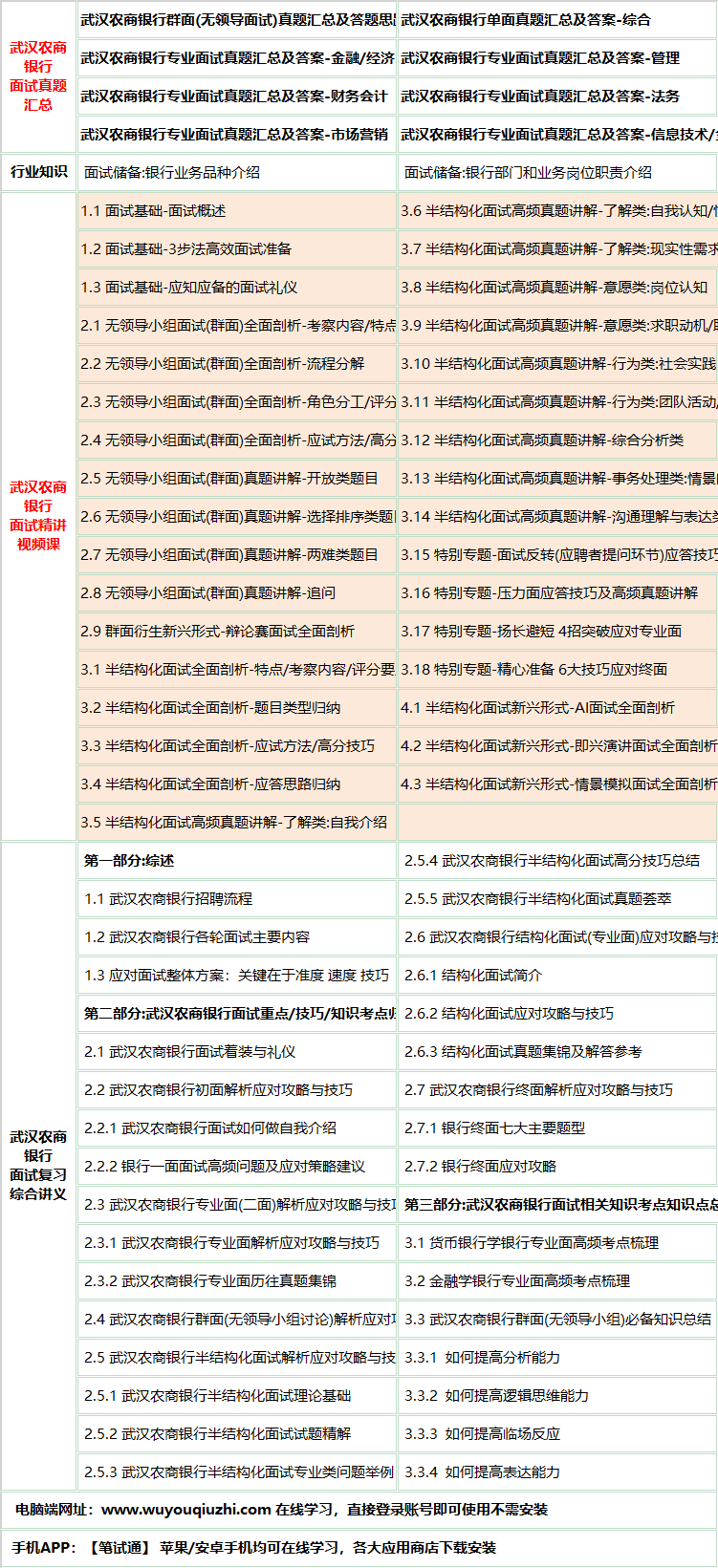Open 3.3.1 如何提高分析能力
718x1568 pixels.
coord(482,1358)
